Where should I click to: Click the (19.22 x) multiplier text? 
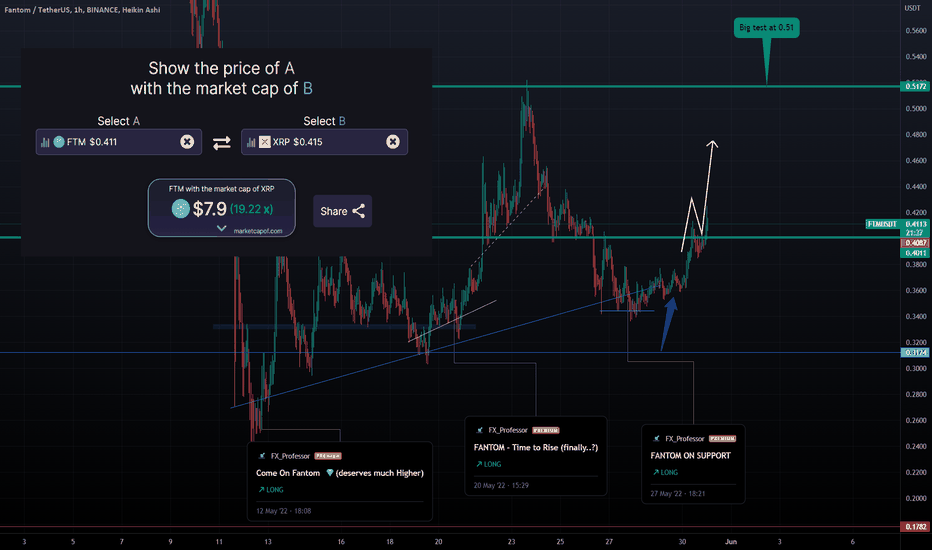251,209
